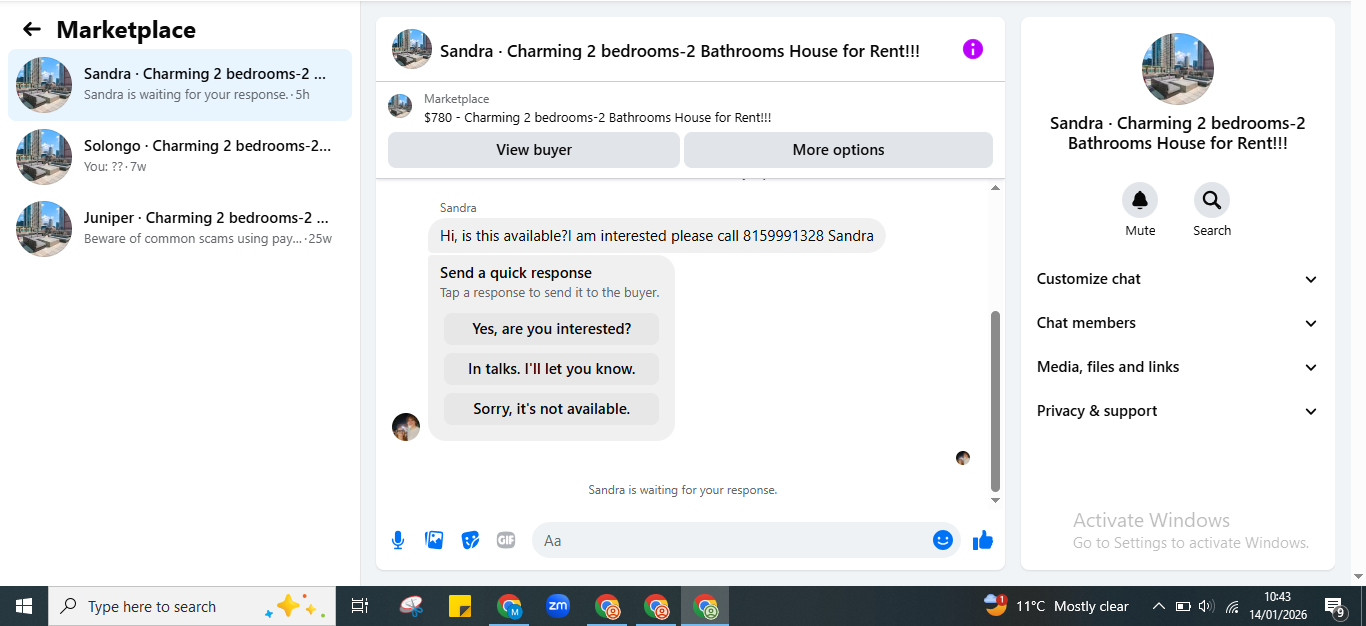
Task: Open conversation info with purple icon
Action: (x=973, y=49)
